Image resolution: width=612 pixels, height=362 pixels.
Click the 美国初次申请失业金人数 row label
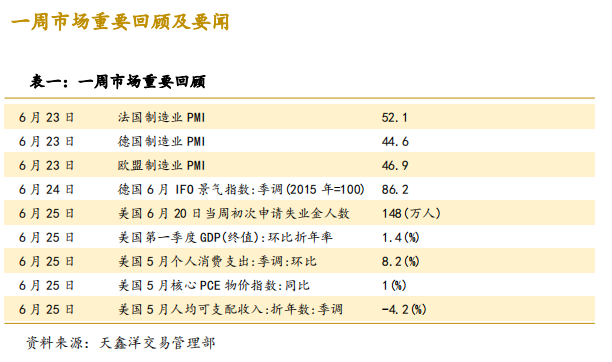click(234, 213)
